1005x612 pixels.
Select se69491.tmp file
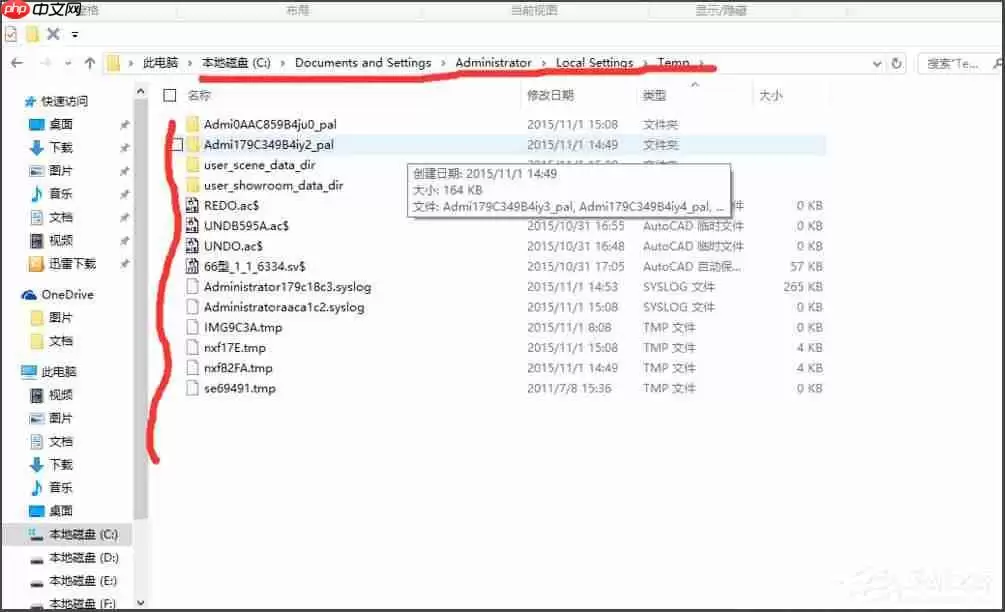click(240, 388)
